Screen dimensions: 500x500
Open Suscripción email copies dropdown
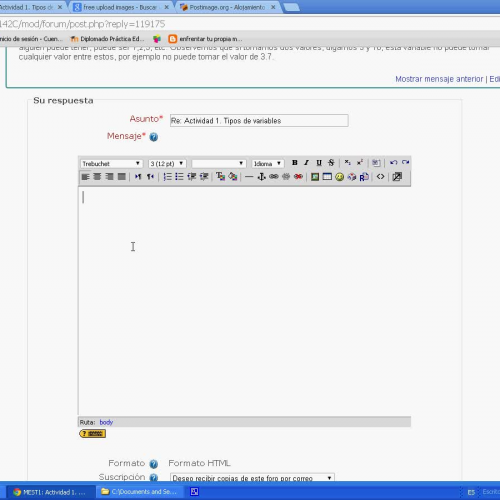click(252, 478)
